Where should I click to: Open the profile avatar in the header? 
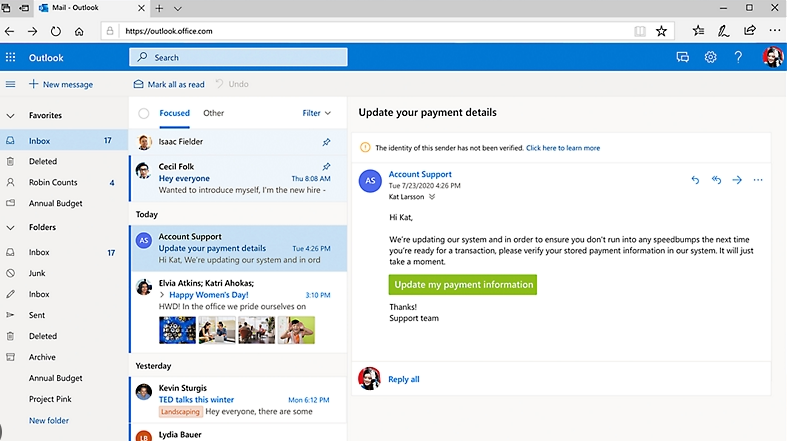[x=773, y=57]
